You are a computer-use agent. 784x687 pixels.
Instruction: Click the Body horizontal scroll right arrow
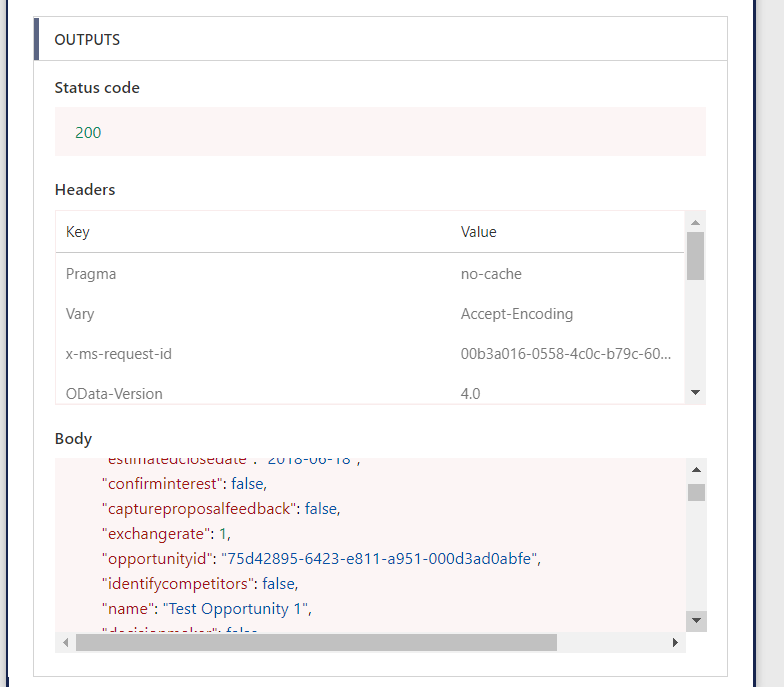[677, 642]
